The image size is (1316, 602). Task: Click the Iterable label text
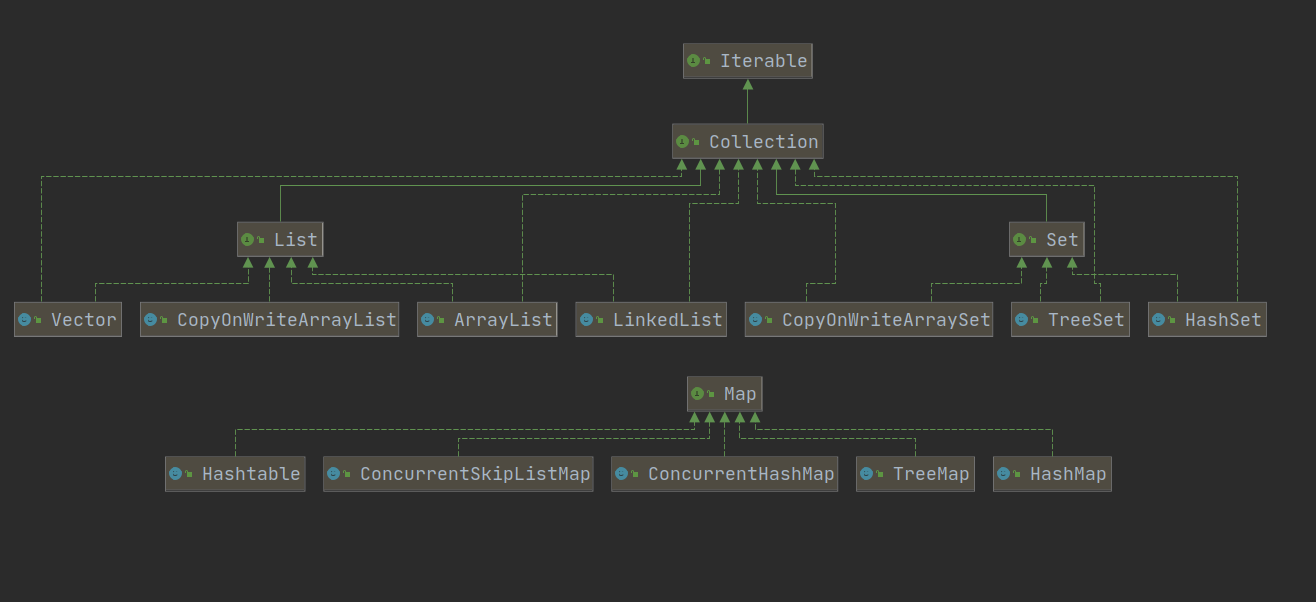point(763,61)
